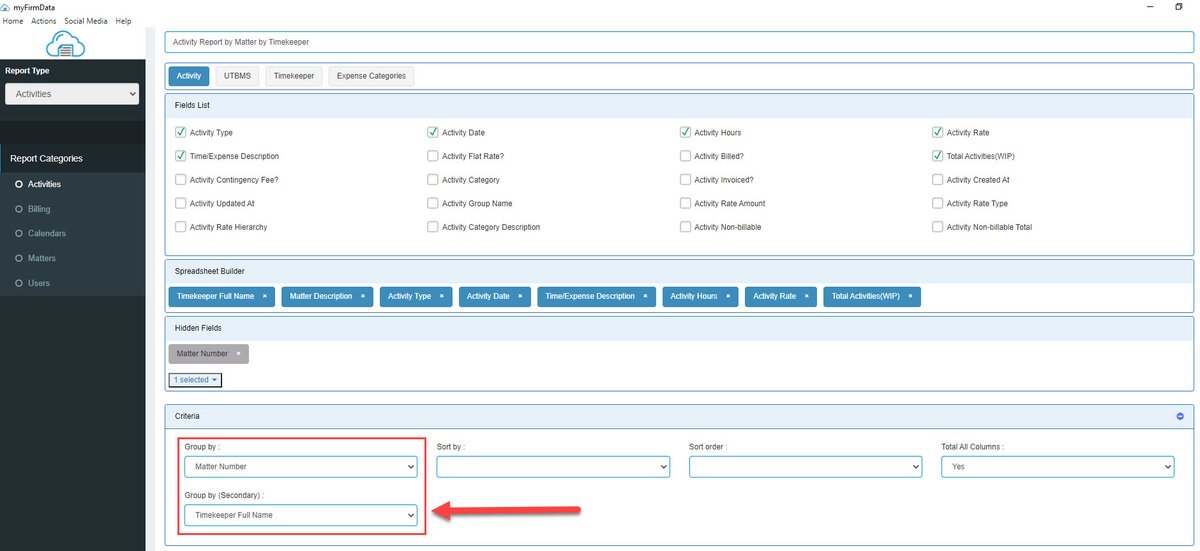Collapse the Criteria panel with minus icon
The height and width of the screenshot is (551, 1200).
[1180, 416]
